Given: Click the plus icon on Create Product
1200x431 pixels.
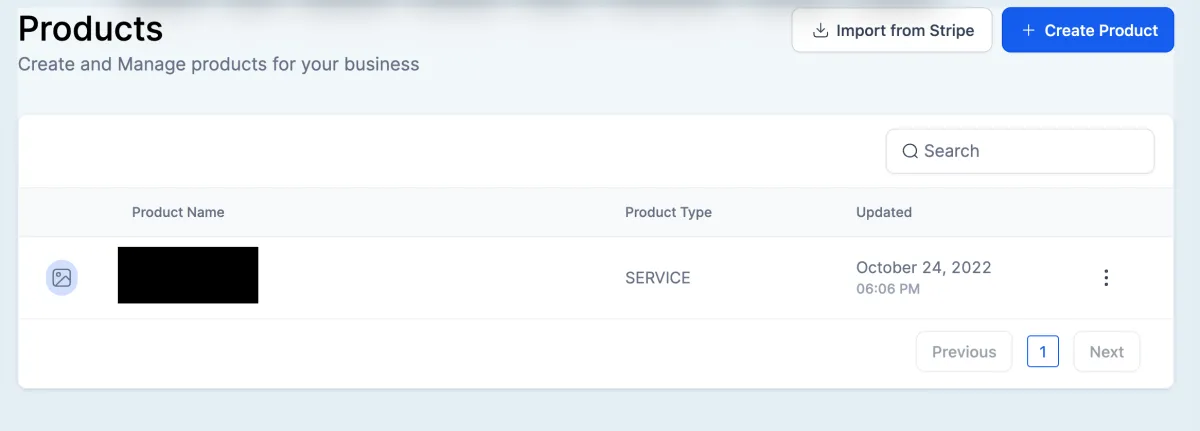Looking at the screenshot, I should coord(1028,31).
